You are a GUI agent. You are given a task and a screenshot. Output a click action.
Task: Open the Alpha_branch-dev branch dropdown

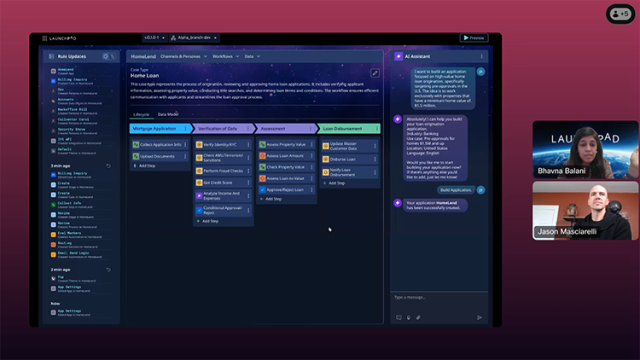tap(194, 38)
